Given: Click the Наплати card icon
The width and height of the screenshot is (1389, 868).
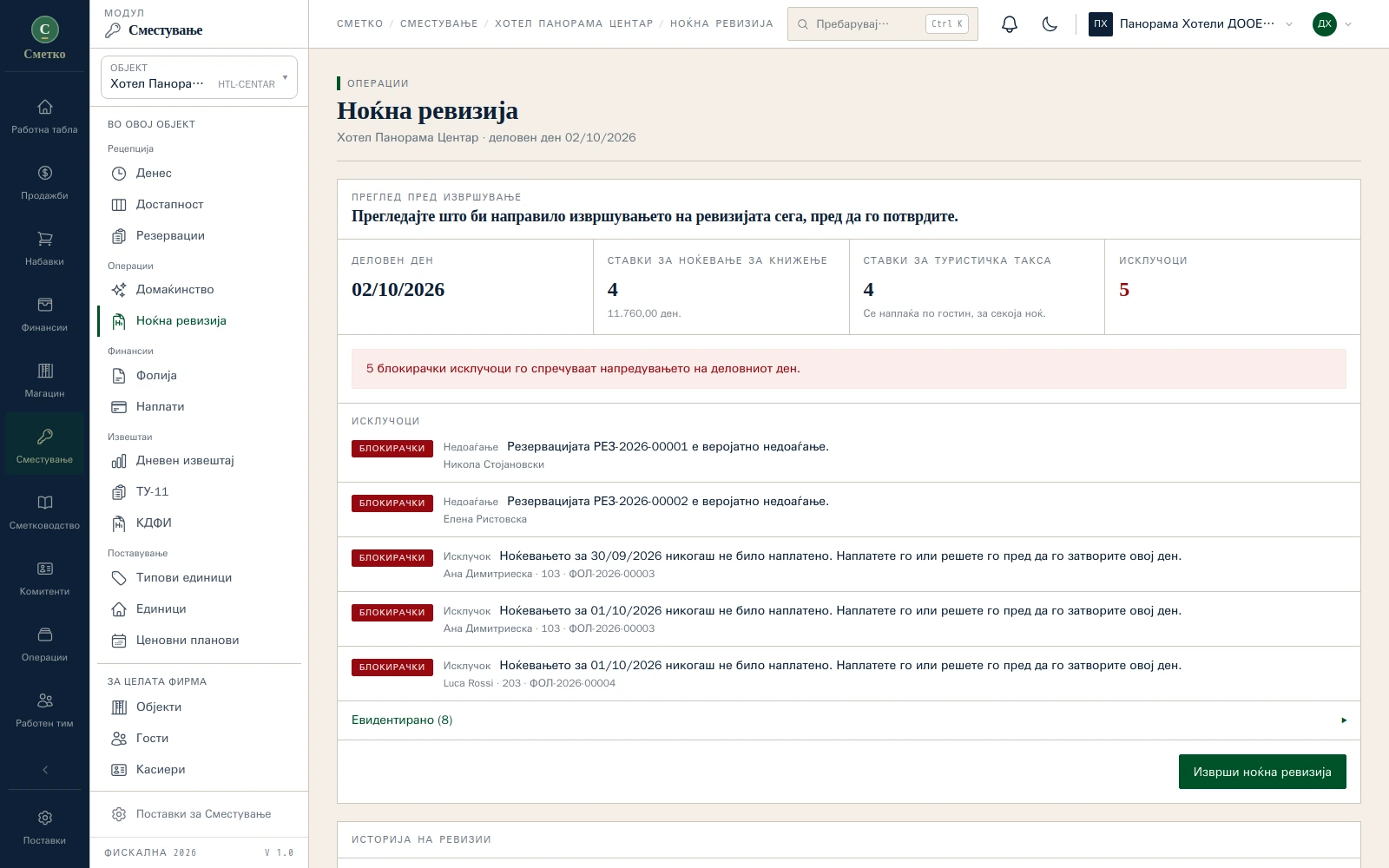Looking at the screenshot, I should [x=119, y=407].
